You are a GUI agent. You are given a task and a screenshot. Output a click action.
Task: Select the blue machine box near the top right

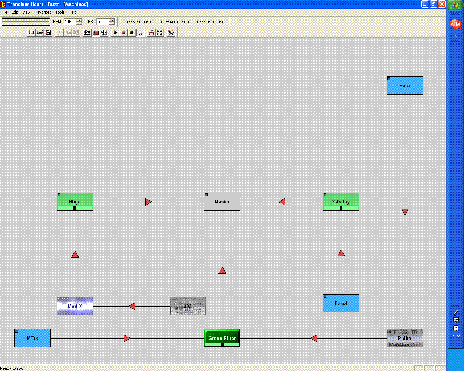(x=405, y=86)
